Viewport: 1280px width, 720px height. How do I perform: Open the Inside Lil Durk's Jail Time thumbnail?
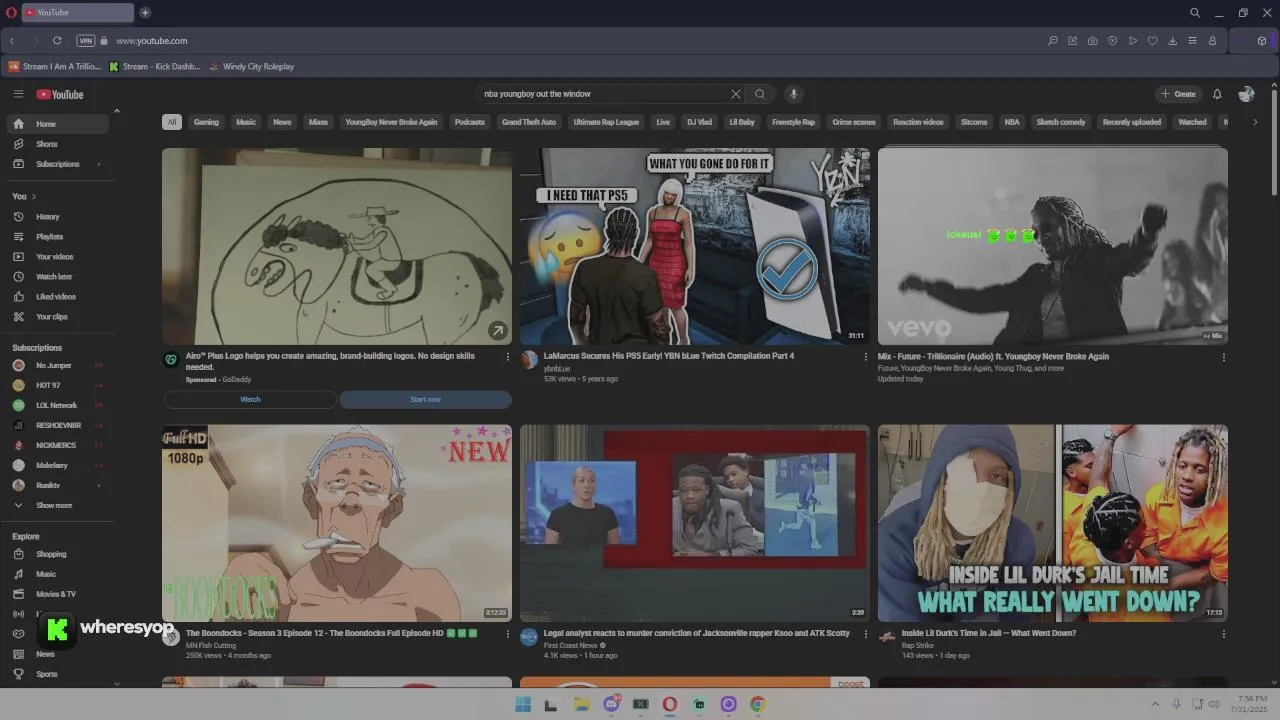tap(1053, 523)
